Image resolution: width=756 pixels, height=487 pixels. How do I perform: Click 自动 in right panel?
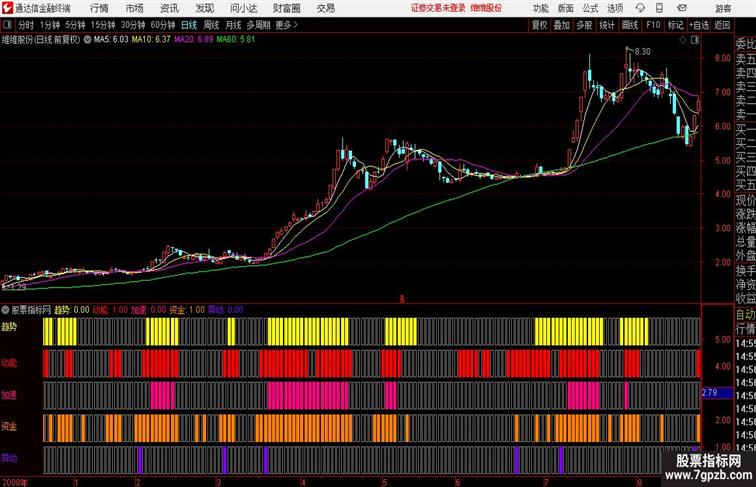click(x=745, y=314)
